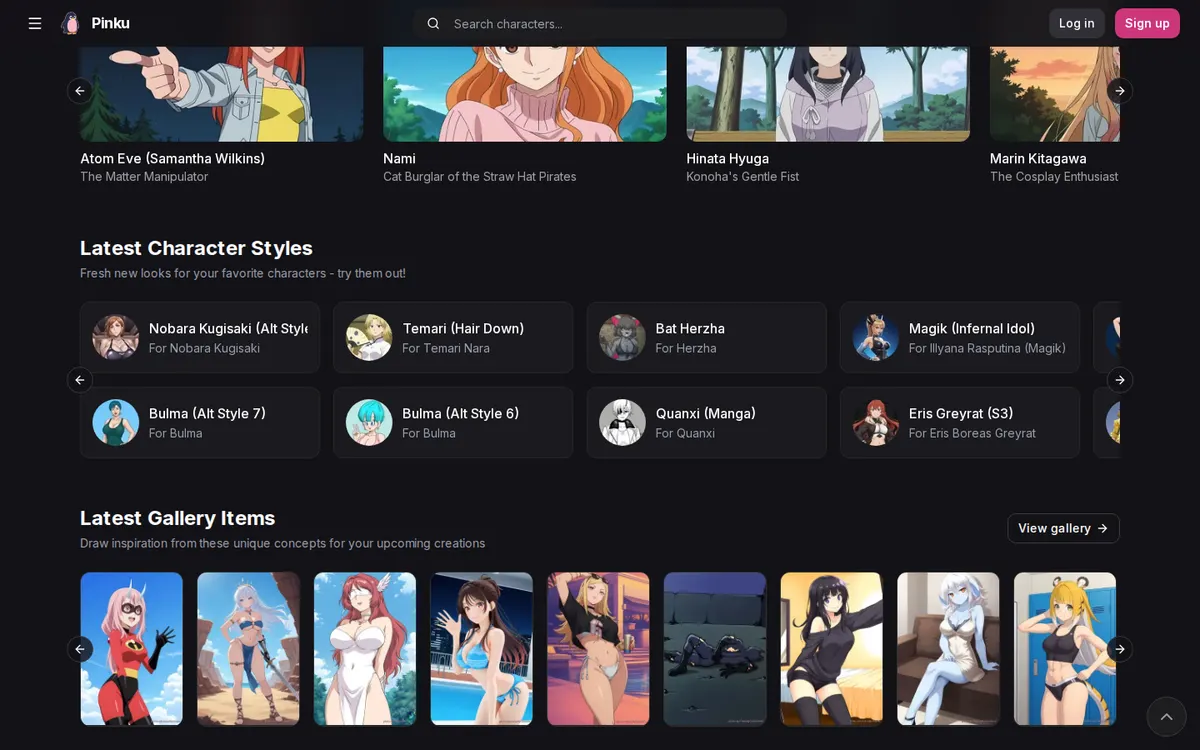Open blonde black crop top gallery image
The width and height of the screenshot is (1200, 750).
598,649
